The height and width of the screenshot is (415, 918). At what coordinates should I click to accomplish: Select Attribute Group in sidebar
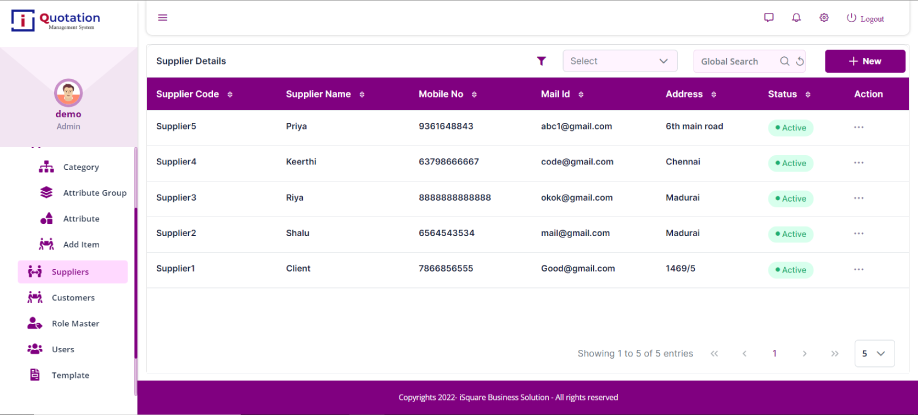pyautogui.click(x=94, y=193)
